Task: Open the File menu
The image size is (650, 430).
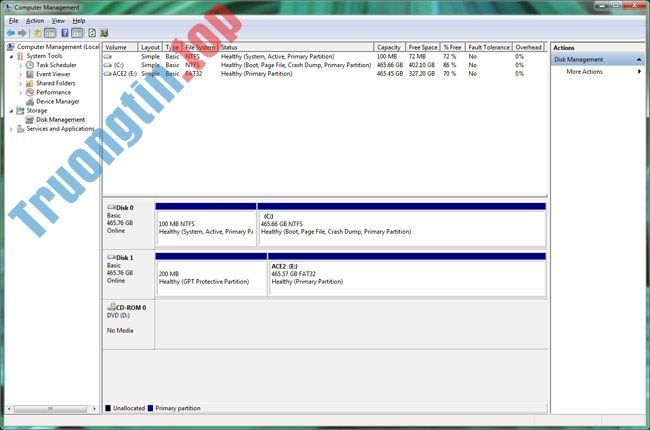Action: pos(13,21)
